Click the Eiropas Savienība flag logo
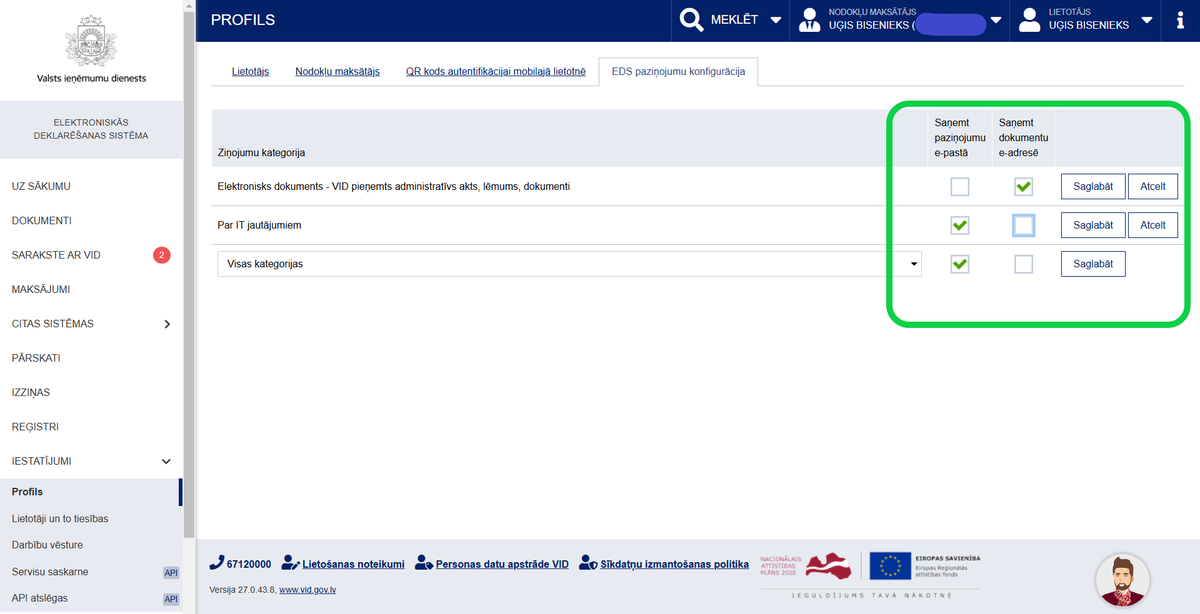The width and height of the screenshot is (1200, 614). click(x=926, y=566)
